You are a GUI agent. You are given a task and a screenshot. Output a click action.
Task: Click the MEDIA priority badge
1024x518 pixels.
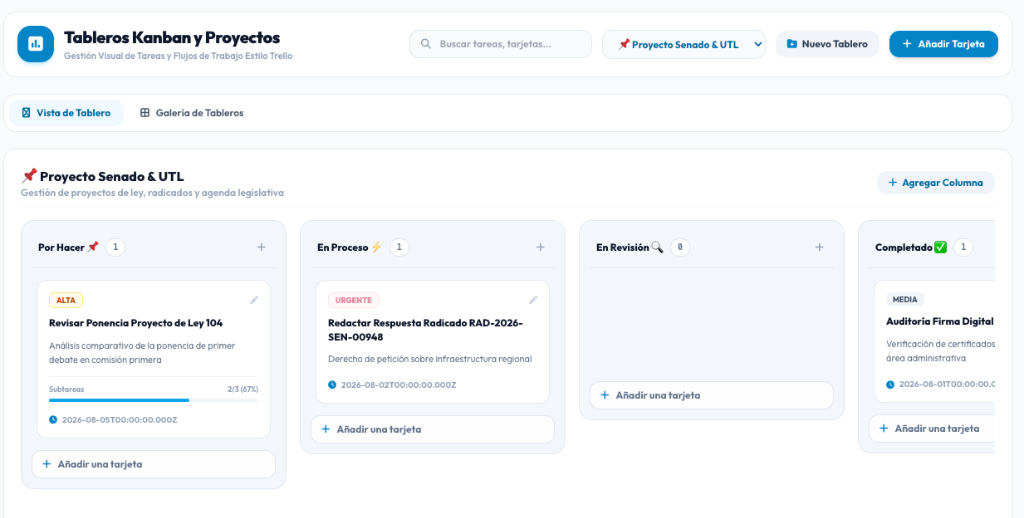[904, 299]
